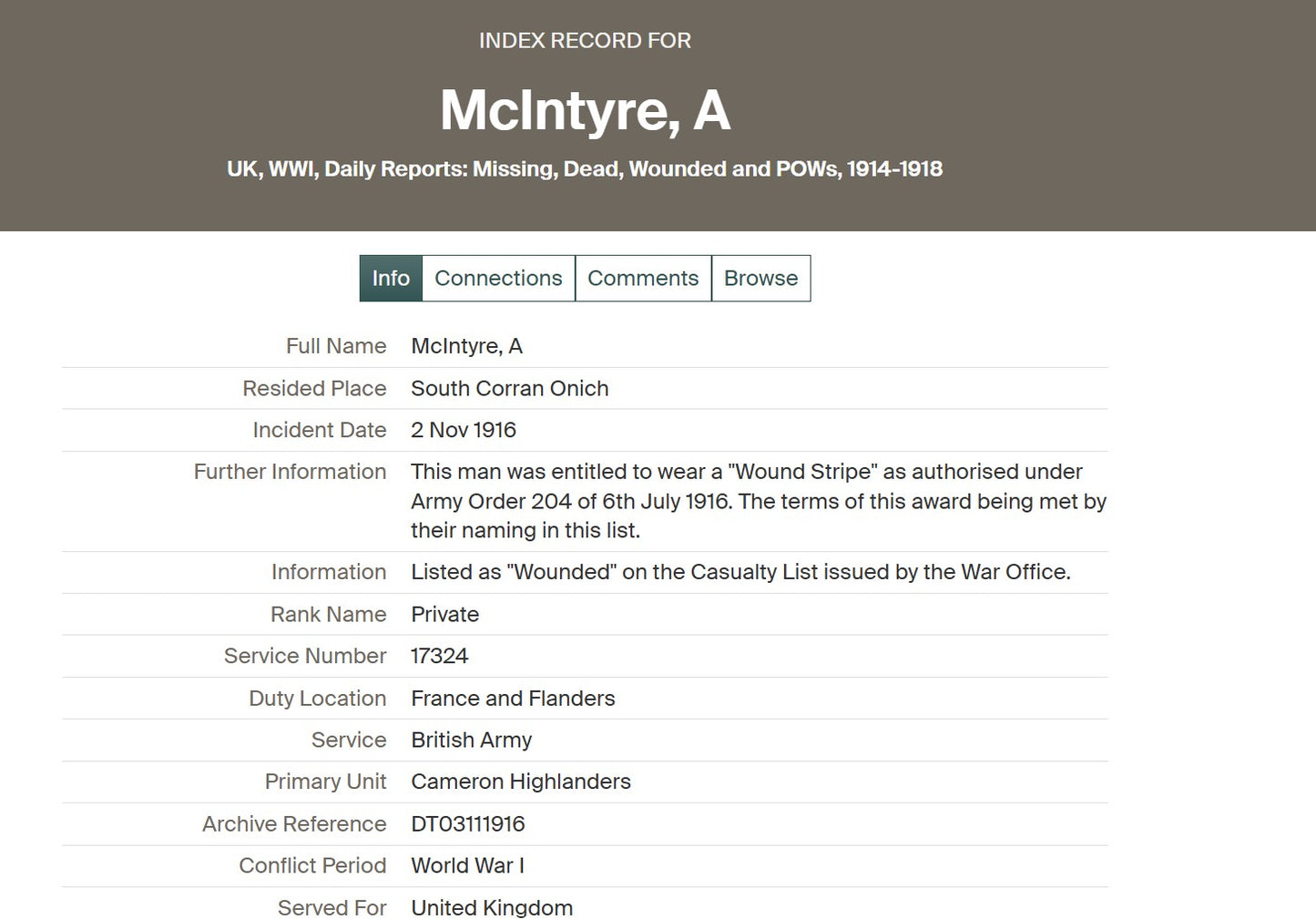This screenshot has width=1316, height=919.
Task: Click the active Info tab
Action: [391, 279]
